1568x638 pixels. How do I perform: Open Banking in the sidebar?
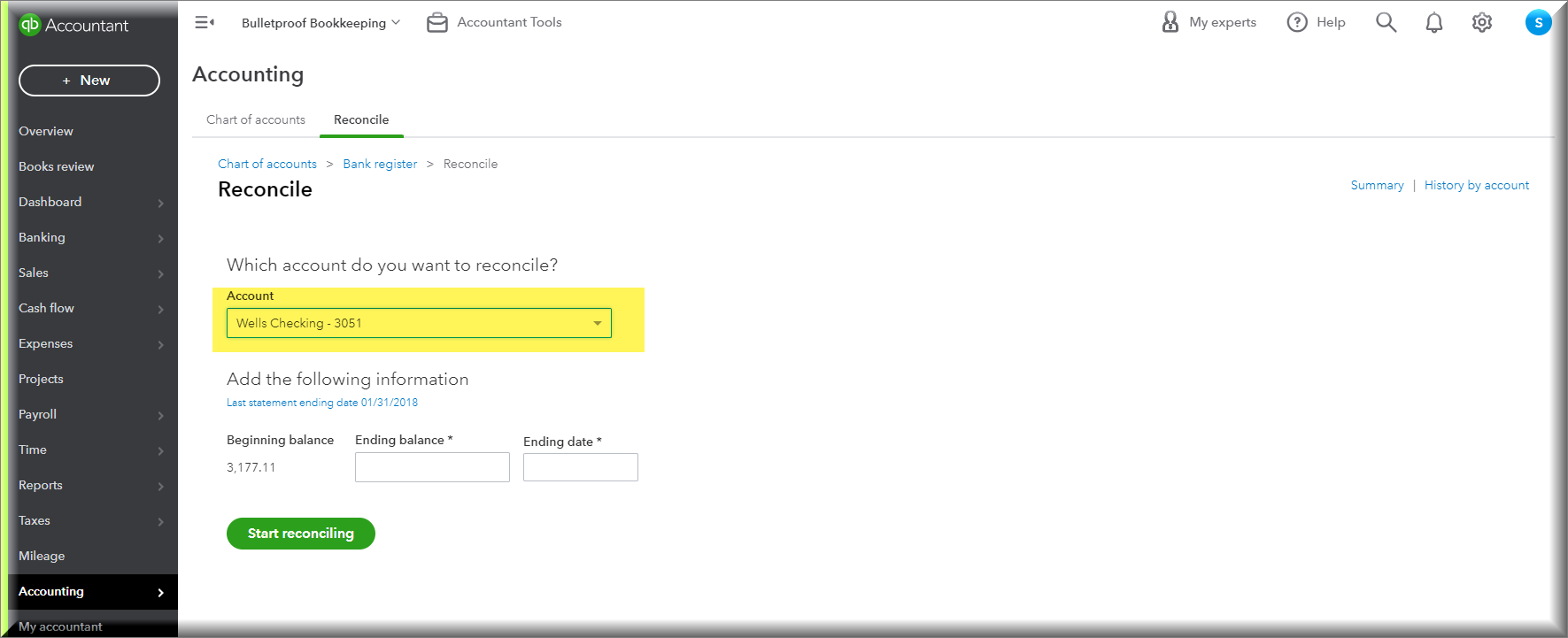pyautogui.click(x=42, y=237)
